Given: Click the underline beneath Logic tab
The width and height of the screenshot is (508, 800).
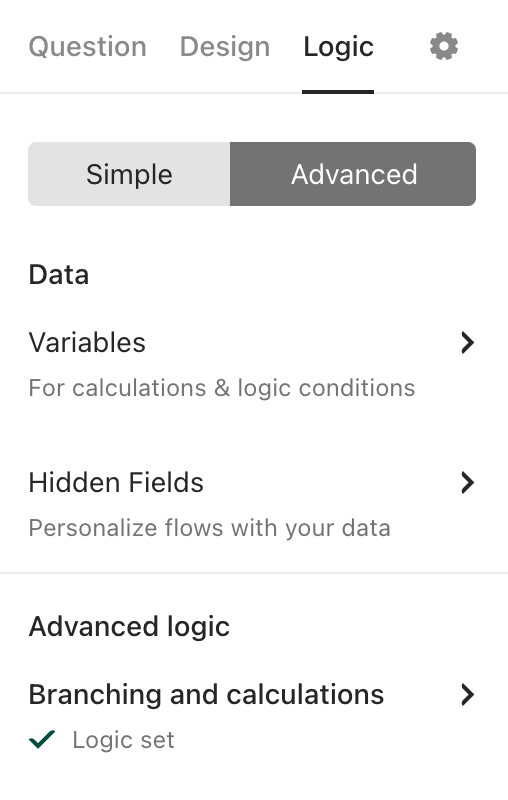Looking at the screenshot, I should coord(338,92).
